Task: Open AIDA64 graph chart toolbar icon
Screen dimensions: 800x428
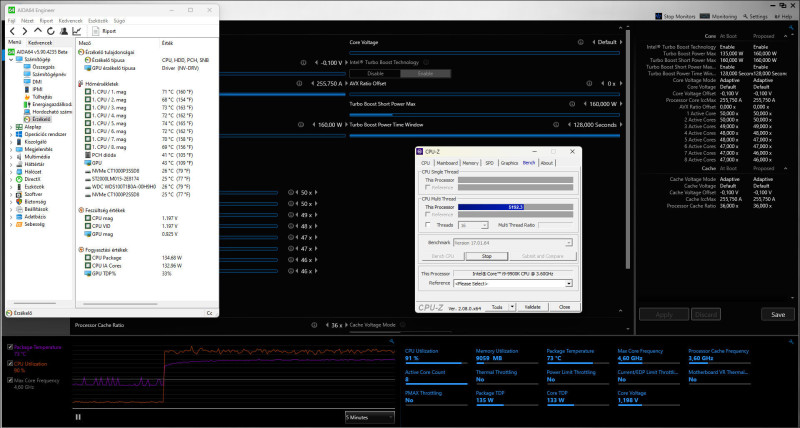Action: pos(77,31)
